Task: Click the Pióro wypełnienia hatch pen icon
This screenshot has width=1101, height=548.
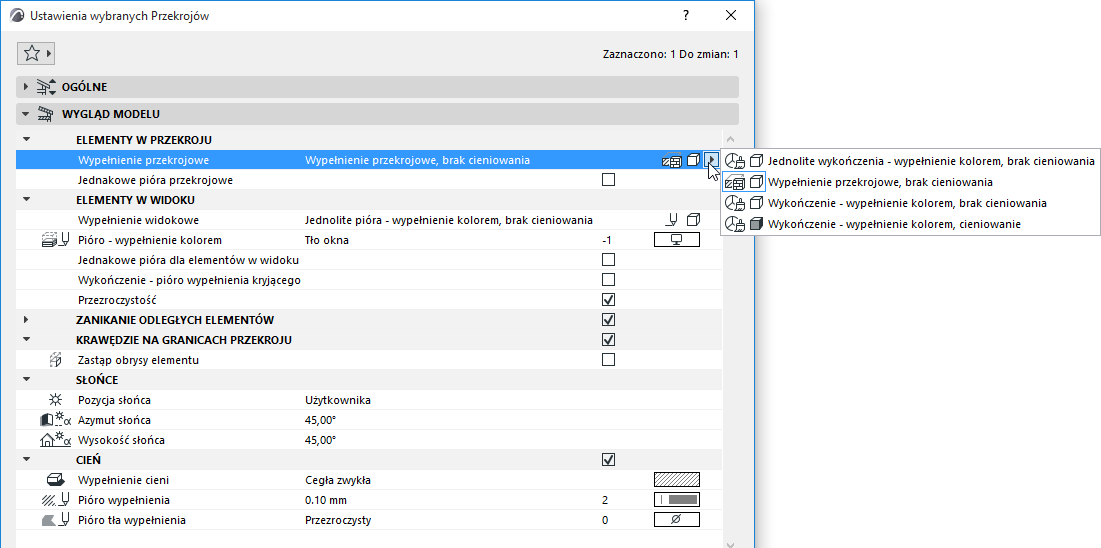Action: point(55,500)
